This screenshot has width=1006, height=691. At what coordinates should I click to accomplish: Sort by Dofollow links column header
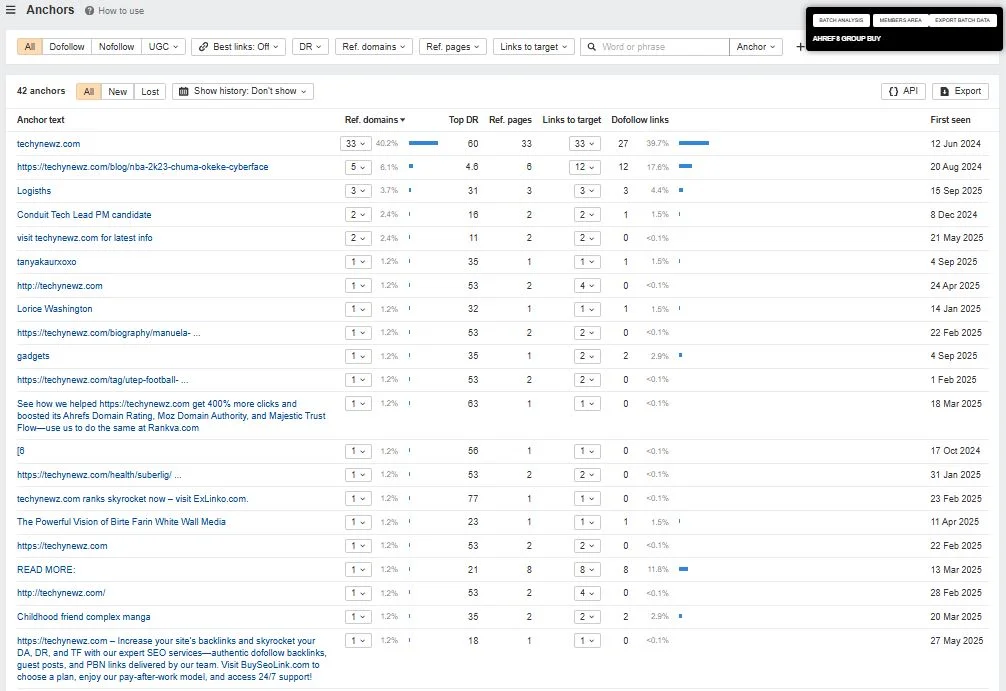(640, 120)
